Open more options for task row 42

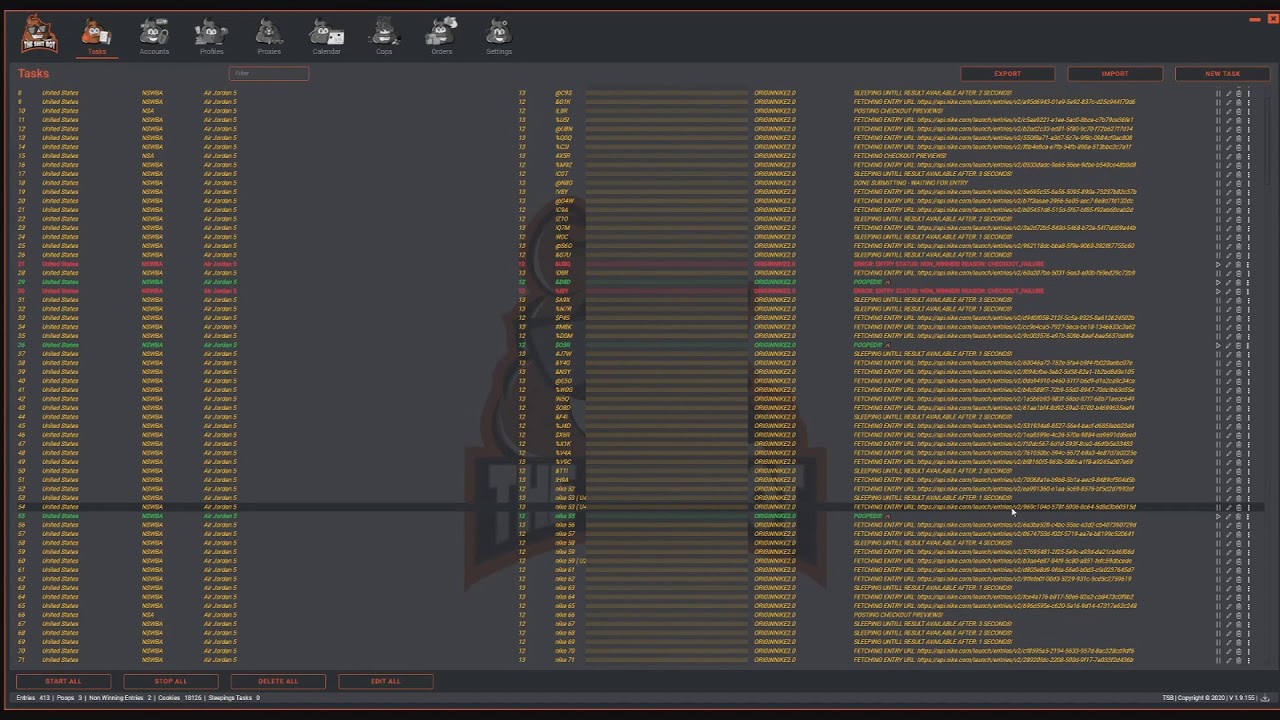pyautogui.click(x=1249, y=399)
